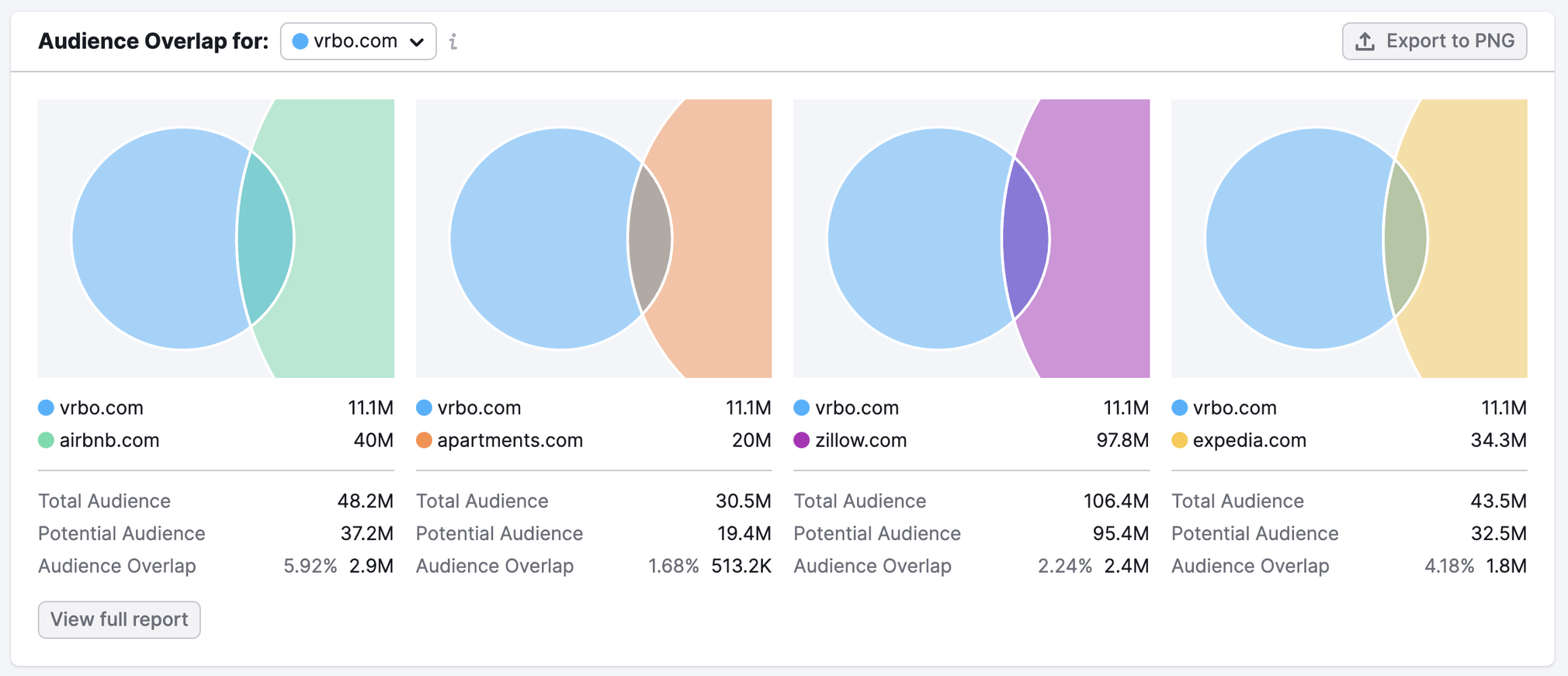
Task: Click the green airbnb.com legend dot
Action: [x=46, y=440]
